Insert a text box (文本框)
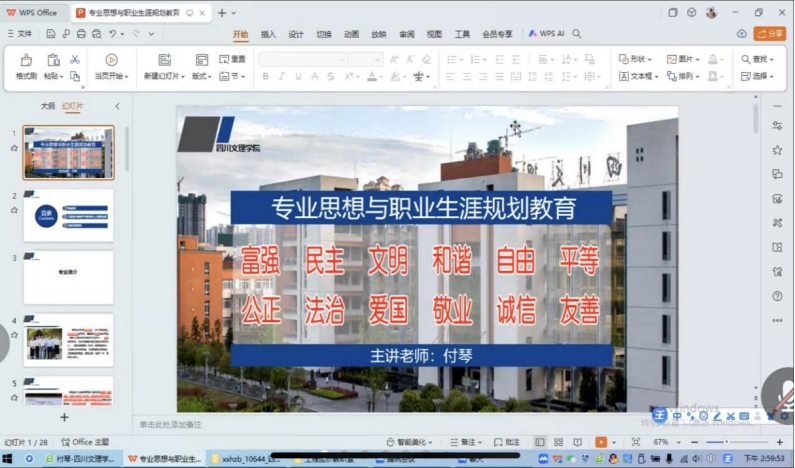The height and width of the screenshot is (468, 795). (x=636, y=76)
